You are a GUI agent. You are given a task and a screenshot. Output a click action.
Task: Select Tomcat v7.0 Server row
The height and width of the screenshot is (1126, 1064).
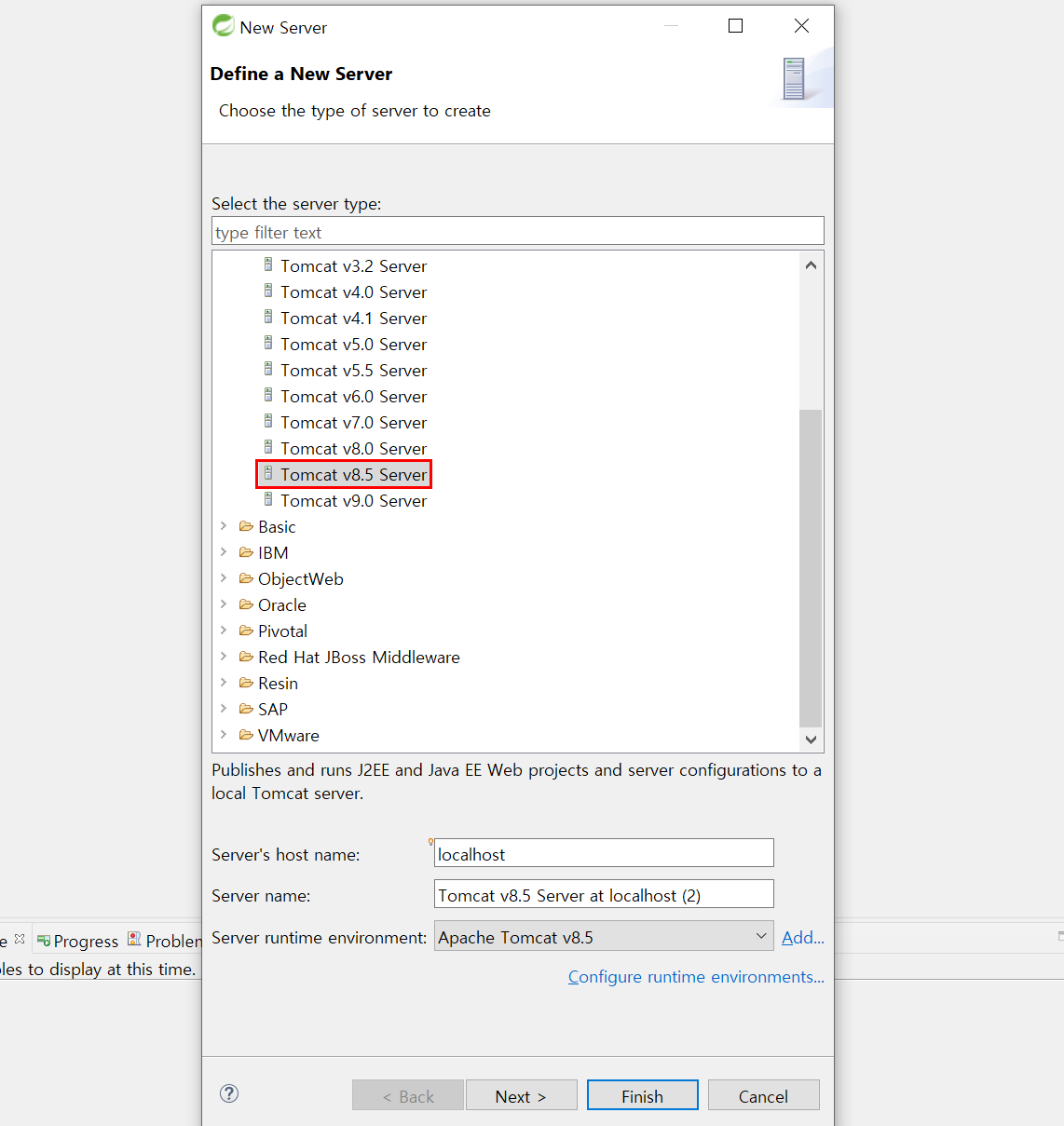(x=344, y=422)
